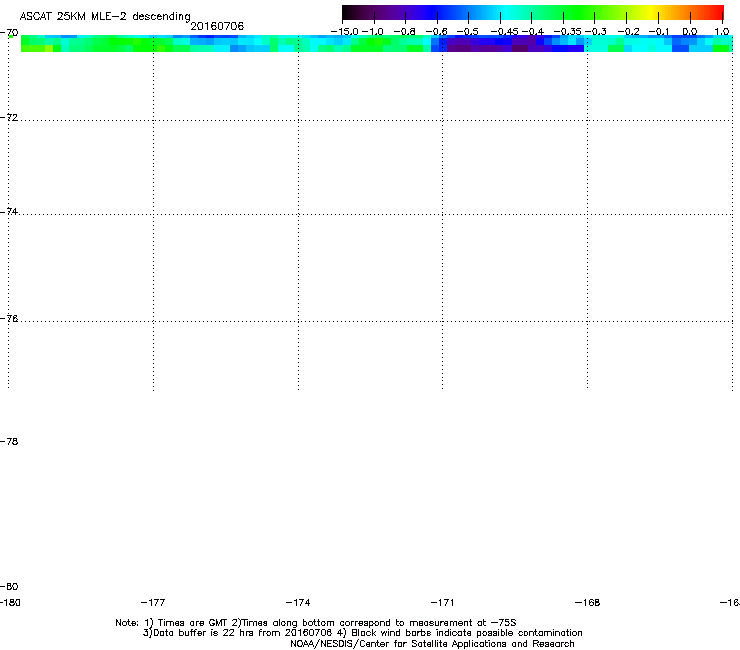Click the -0.45 color scale label

click(504, 32)
